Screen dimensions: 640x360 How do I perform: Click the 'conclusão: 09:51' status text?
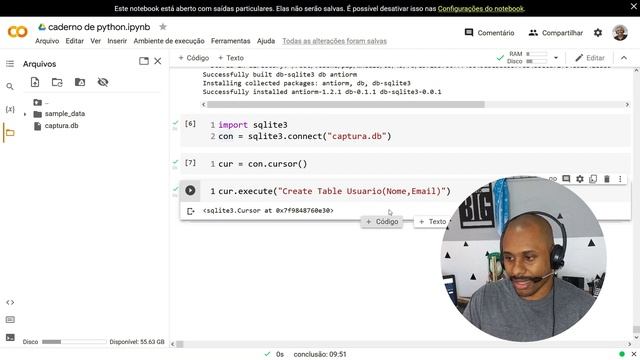320,354
